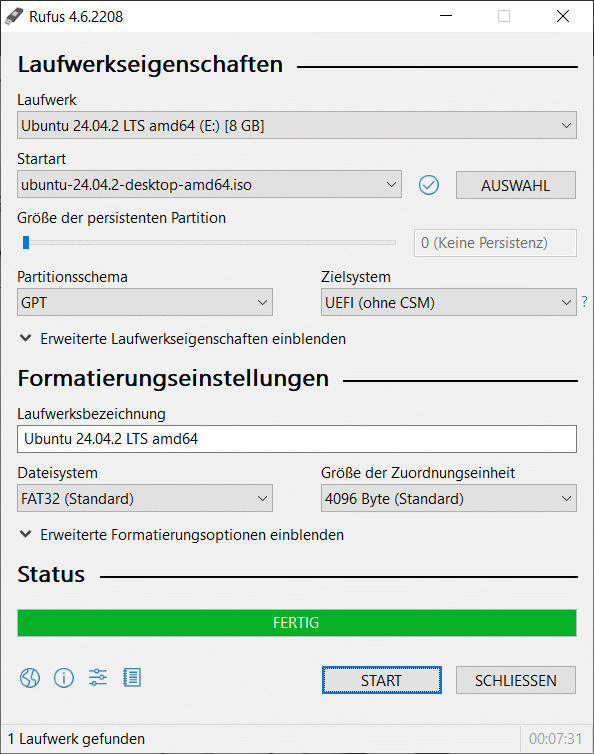Click the Zielsystem question mark help
The height and width of the screenshot is (754, 594).
584,302
